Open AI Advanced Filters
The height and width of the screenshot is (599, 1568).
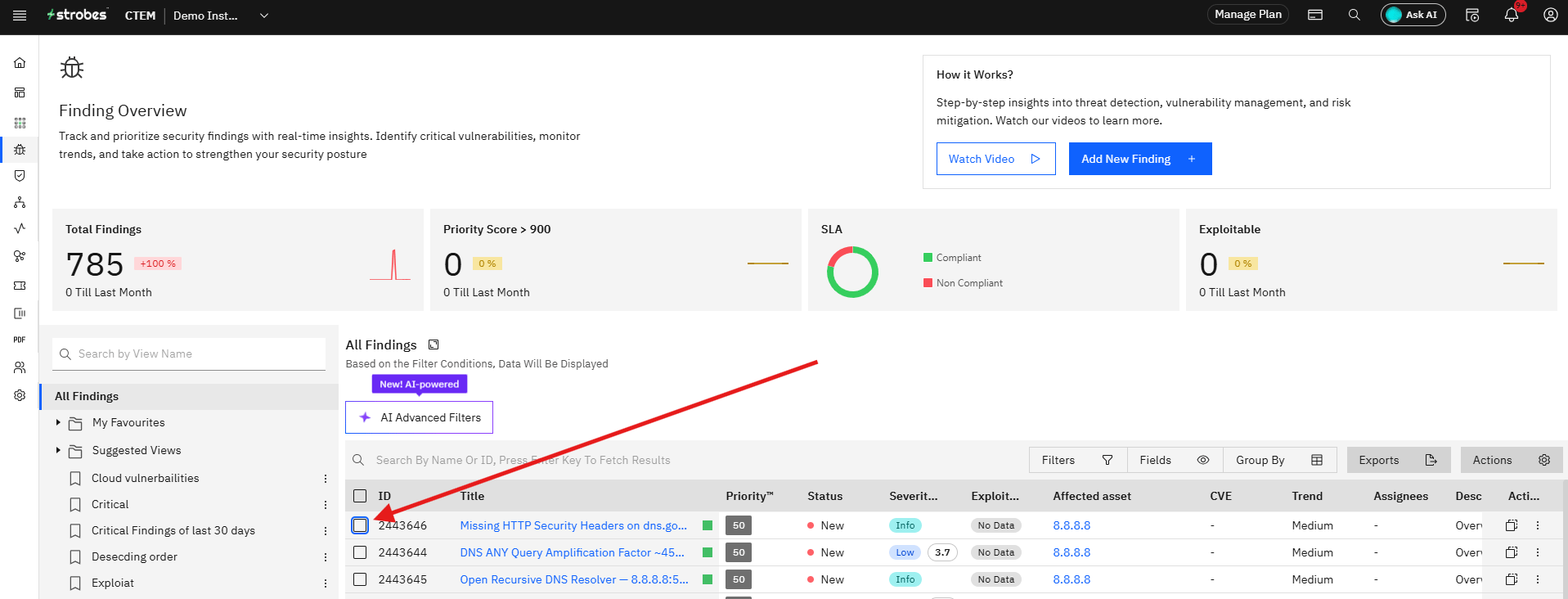click(x=419, y=417)
